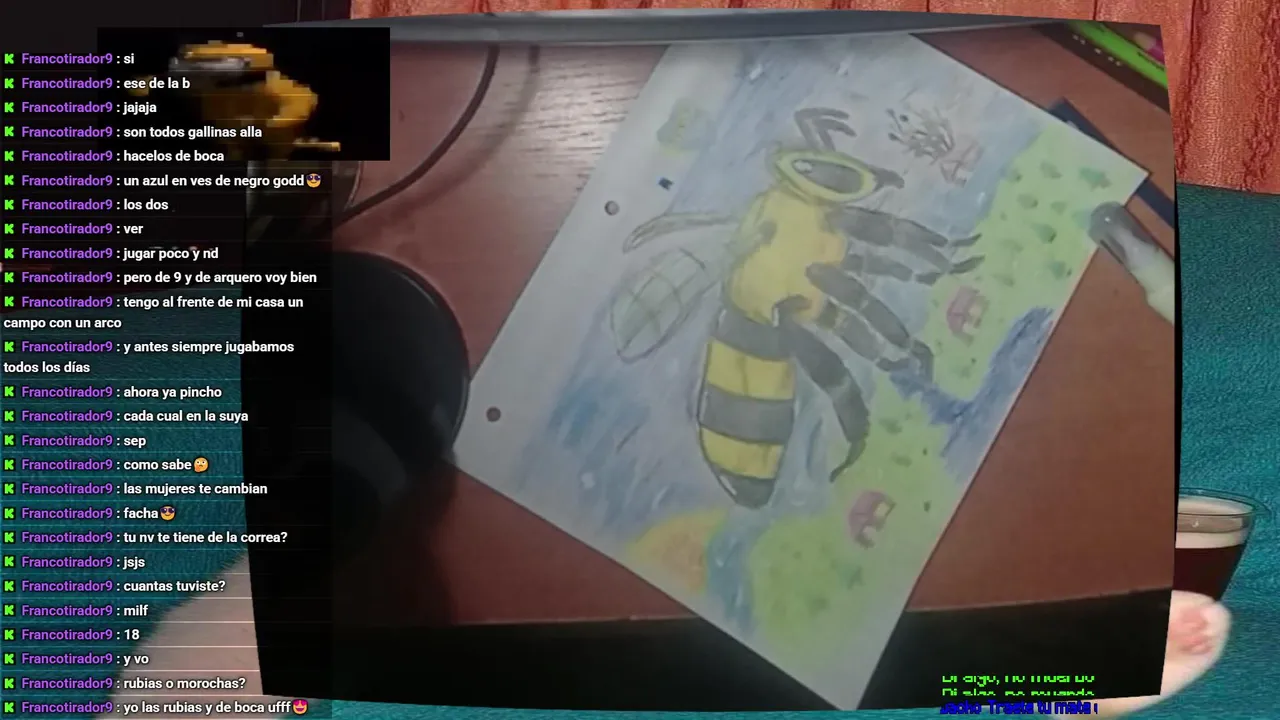Click the pixelated webcam overlay above chat
The image size is (1280, 720).
[245, 94]
